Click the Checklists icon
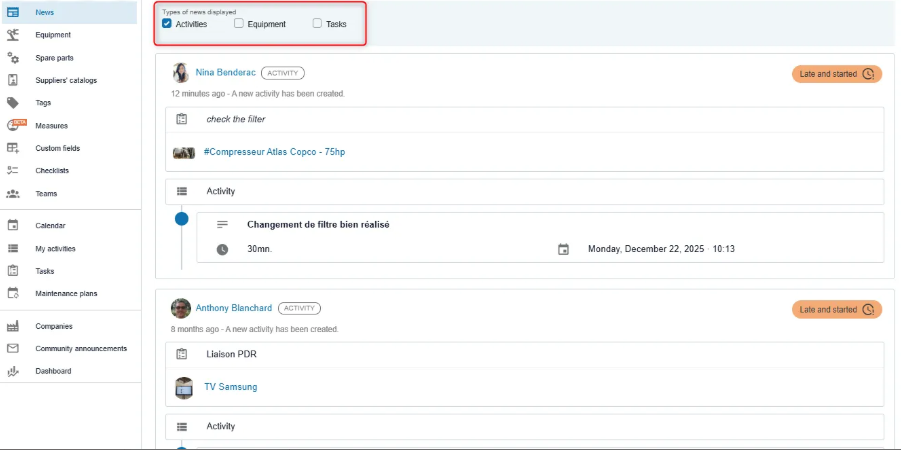The height and width of the screenshot is (450, 901). pos(13,170)
